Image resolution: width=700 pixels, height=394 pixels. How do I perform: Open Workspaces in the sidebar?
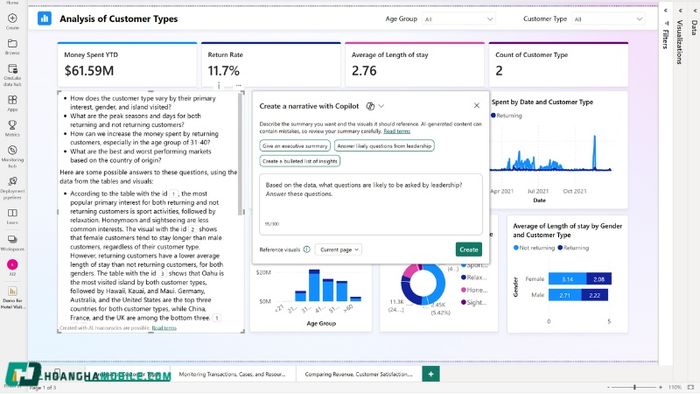coord(12,243)
